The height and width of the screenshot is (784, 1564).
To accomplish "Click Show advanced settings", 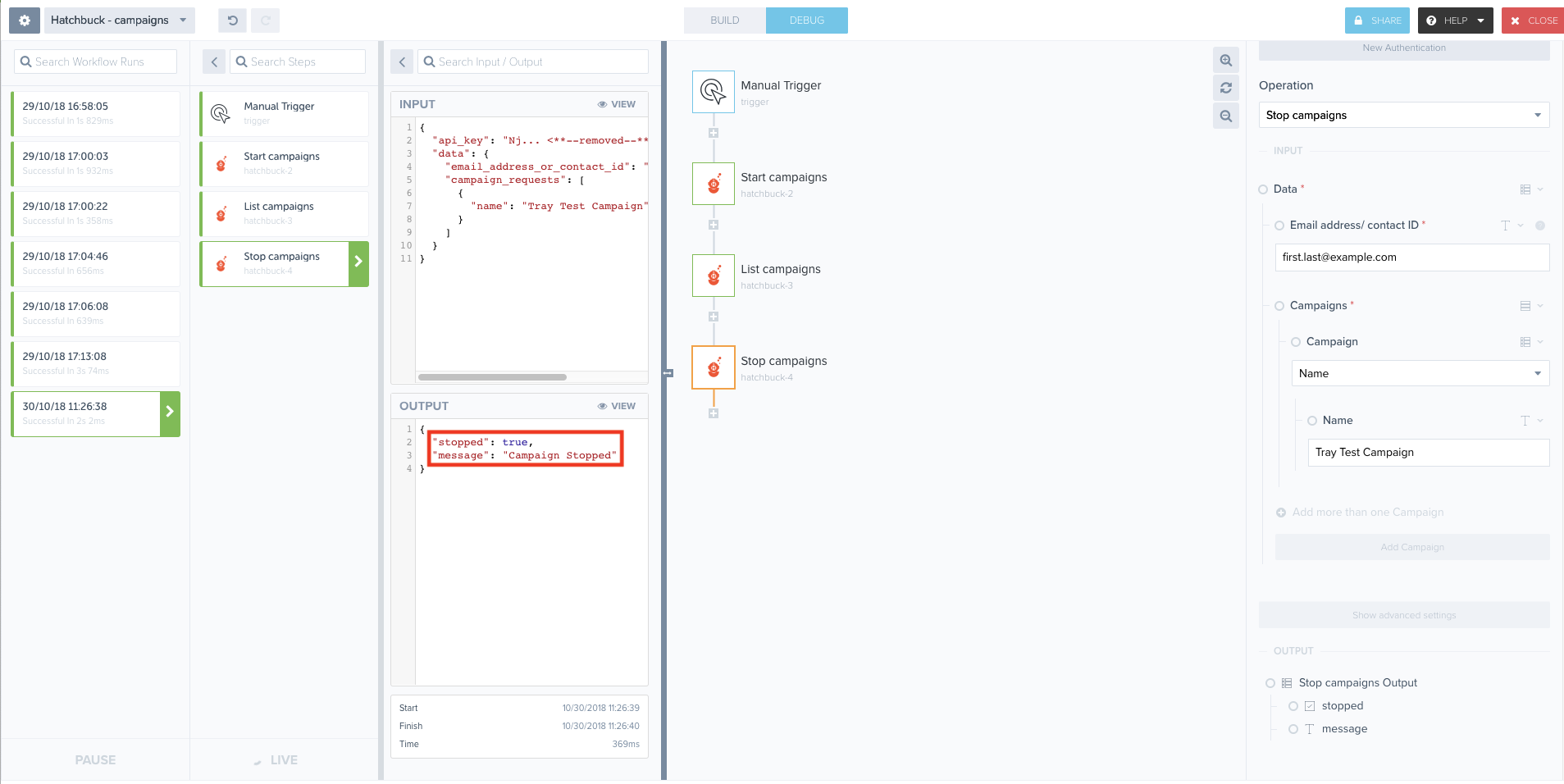I will tap(1403, 615).
